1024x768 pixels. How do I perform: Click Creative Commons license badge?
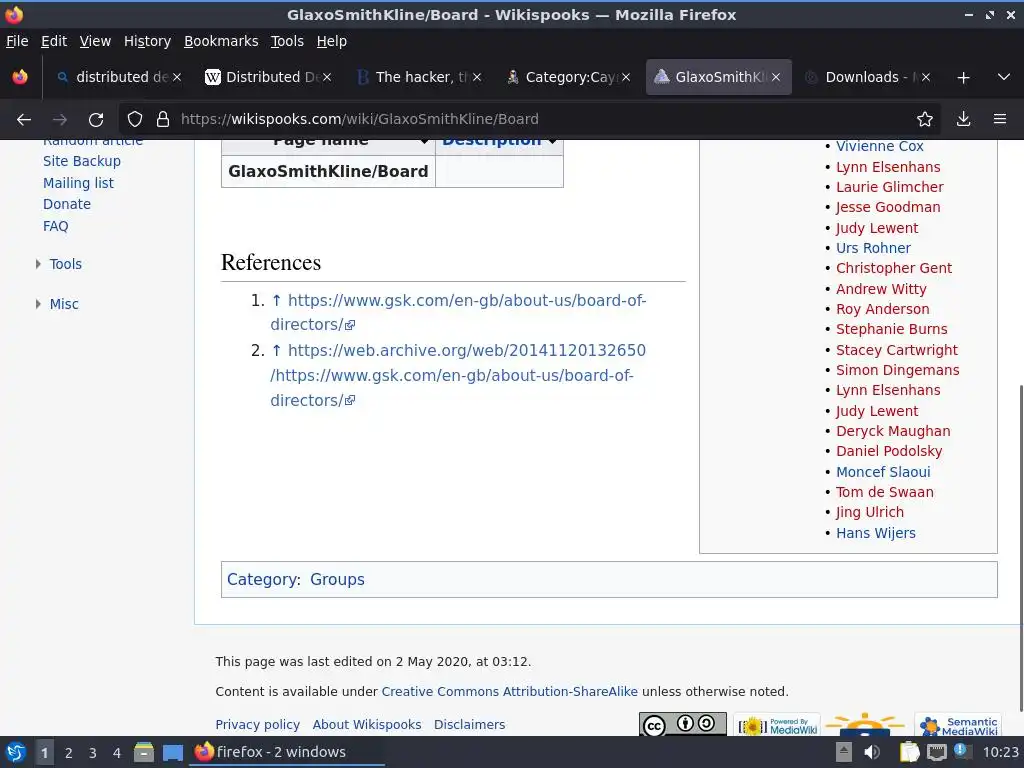682,724
